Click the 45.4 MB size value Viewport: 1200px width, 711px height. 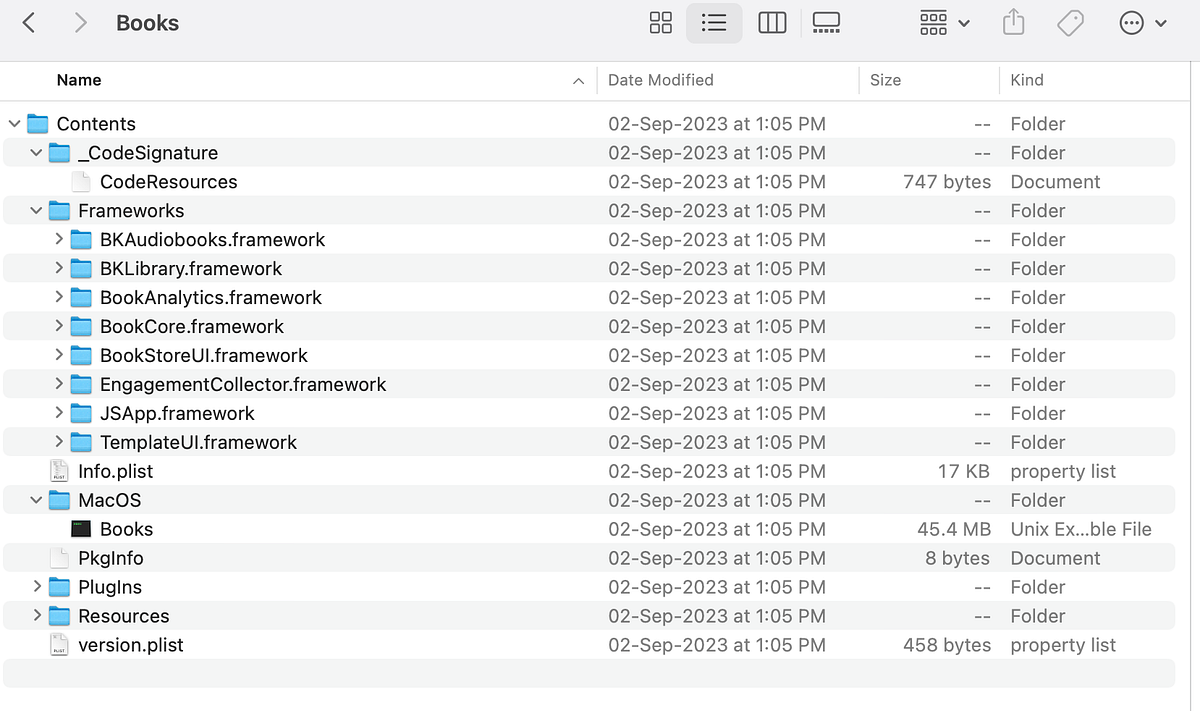[954, 529]
